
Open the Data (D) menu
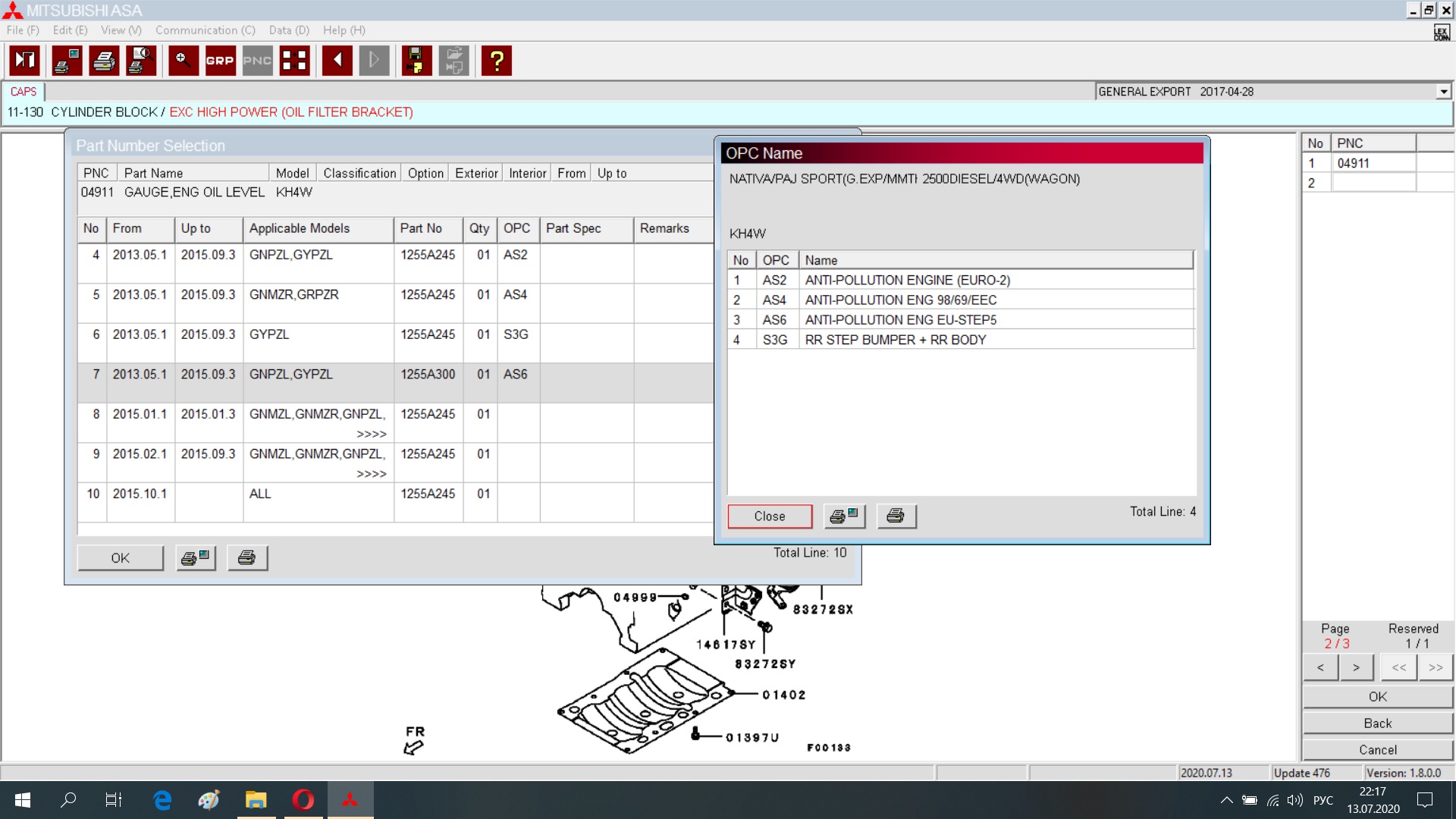[289, 30]
